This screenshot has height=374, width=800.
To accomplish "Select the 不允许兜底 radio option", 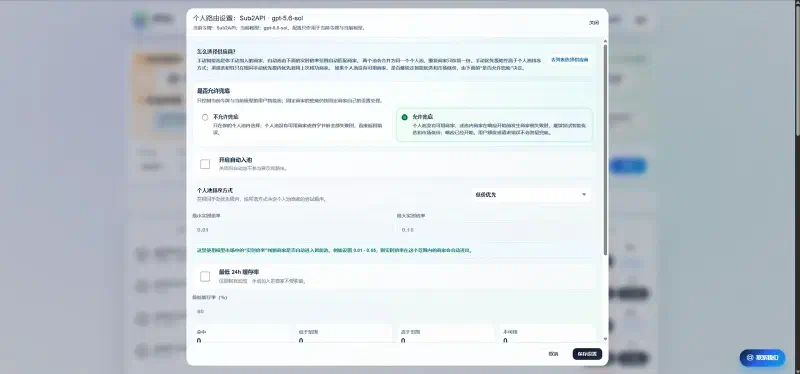I will point(205,117).
